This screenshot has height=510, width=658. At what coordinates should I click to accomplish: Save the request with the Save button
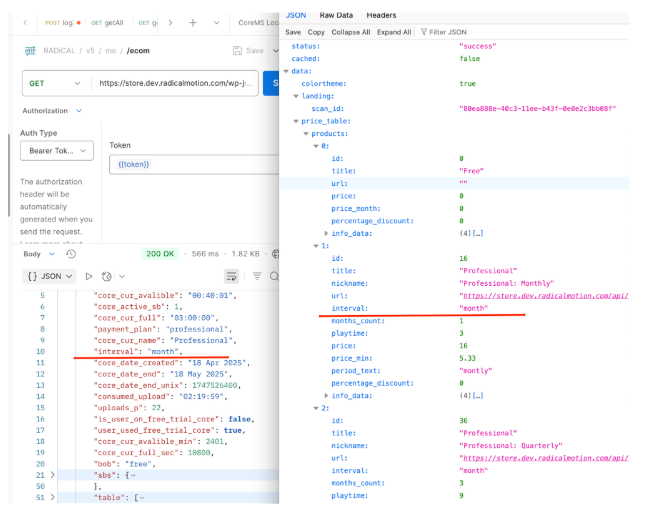tap(248, 51)
